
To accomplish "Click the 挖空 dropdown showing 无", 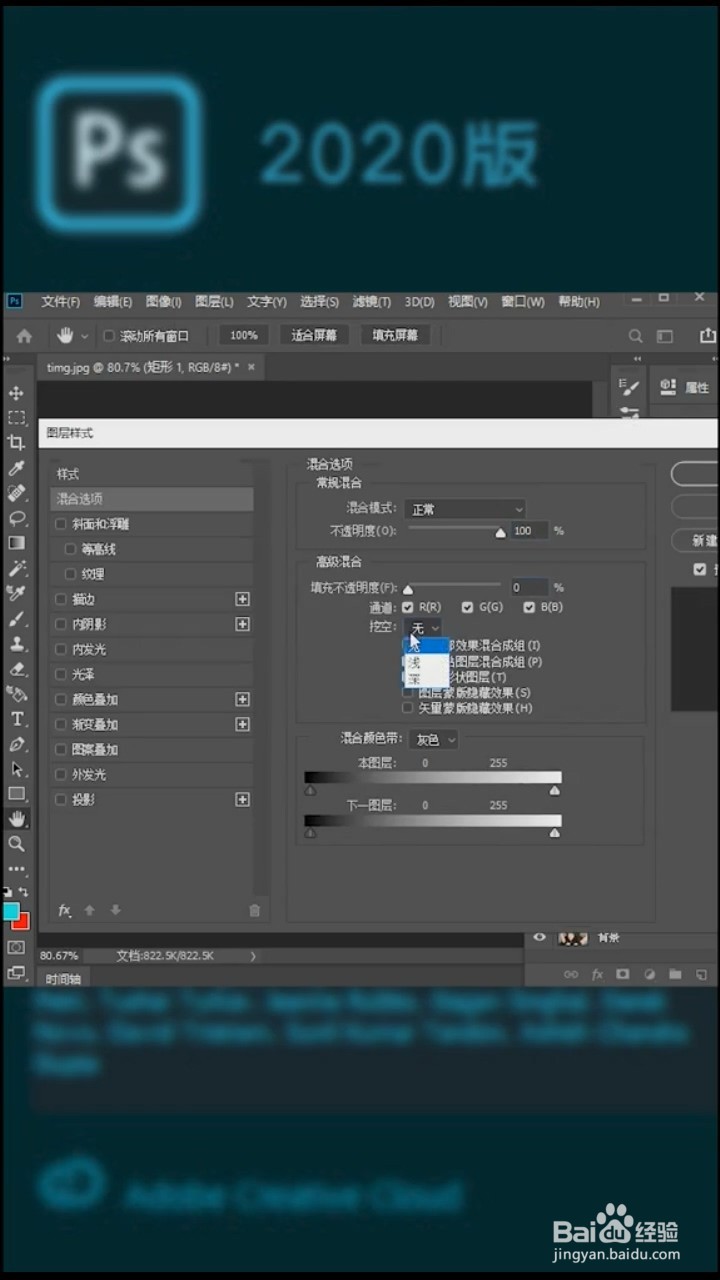I will (x=422, y=627).
